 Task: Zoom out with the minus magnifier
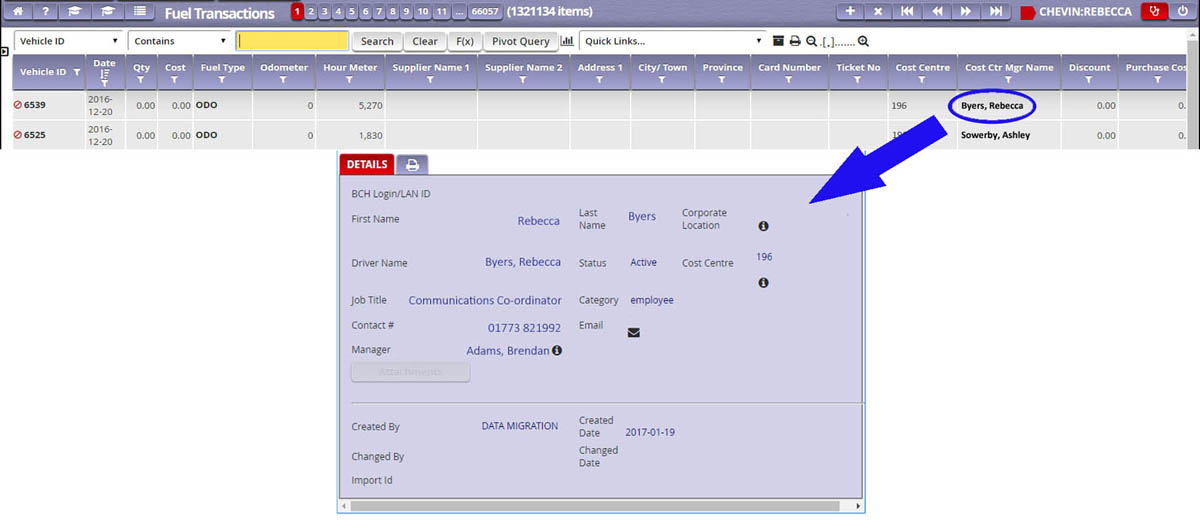(x=811, y=41)
